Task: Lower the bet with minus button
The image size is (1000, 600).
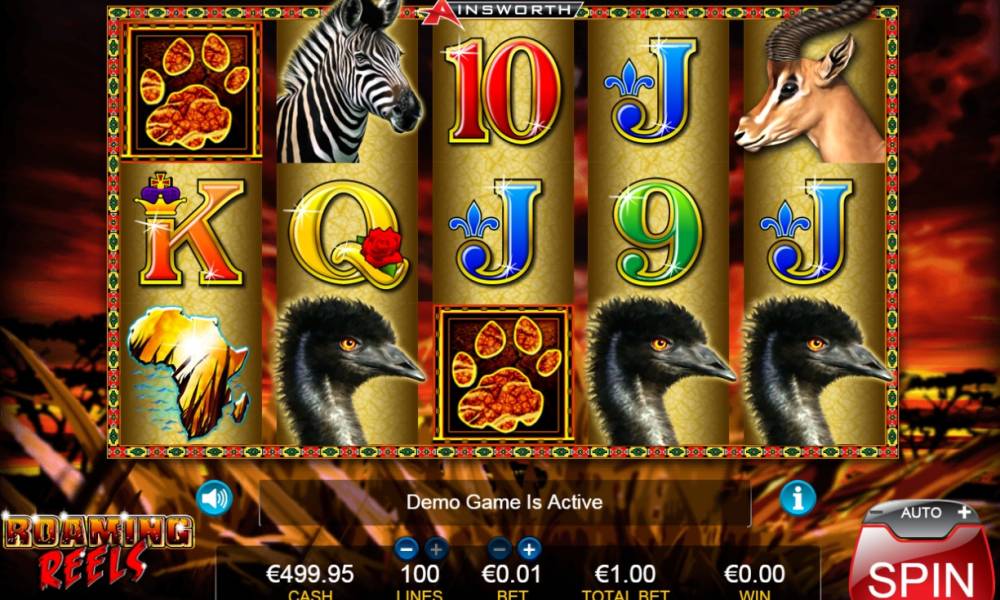Action: point(500,548)
